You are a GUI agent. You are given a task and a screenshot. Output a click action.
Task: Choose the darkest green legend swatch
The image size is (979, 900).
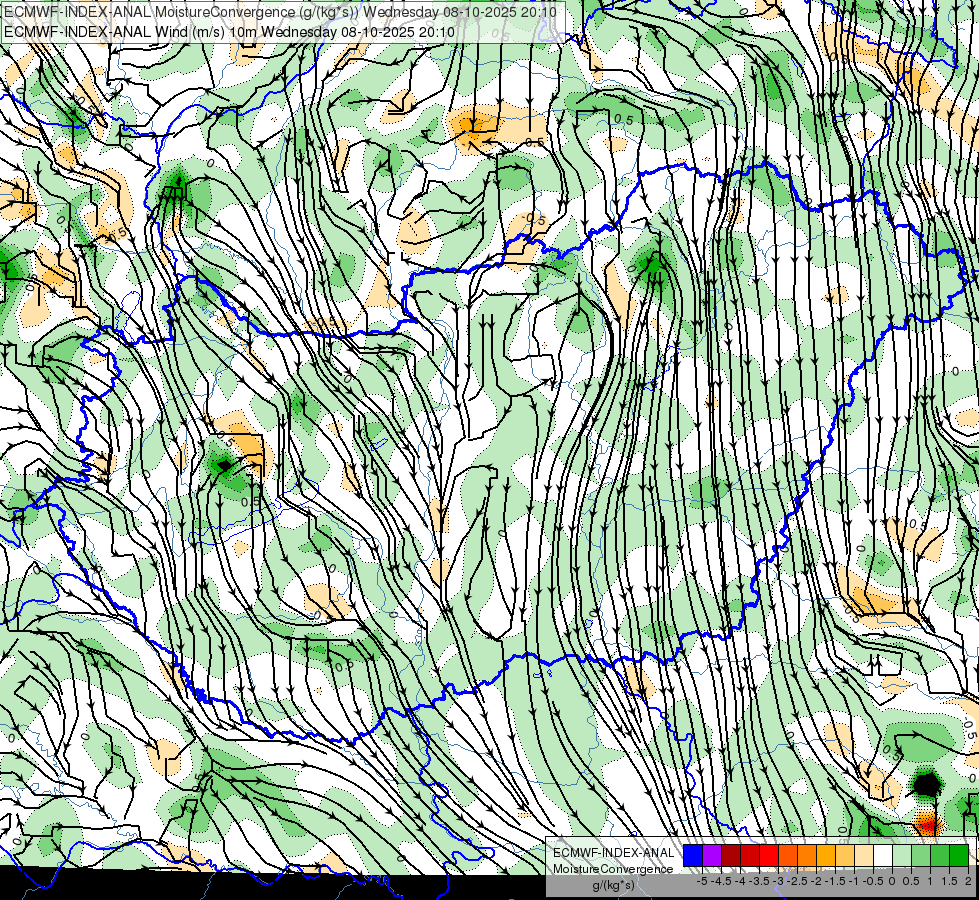[959, 855]
